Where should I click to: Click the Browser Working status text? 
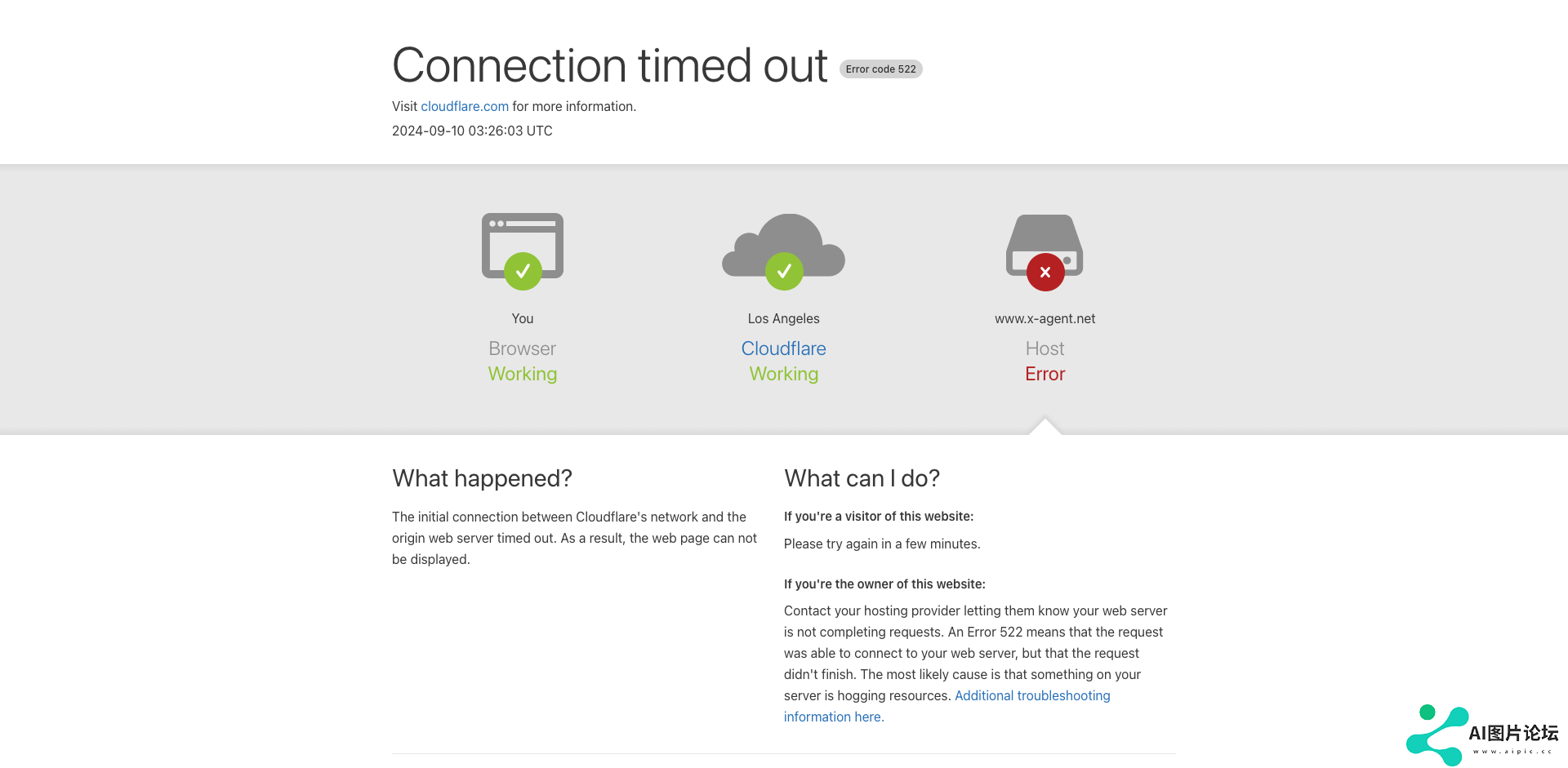tap(523, 374)
